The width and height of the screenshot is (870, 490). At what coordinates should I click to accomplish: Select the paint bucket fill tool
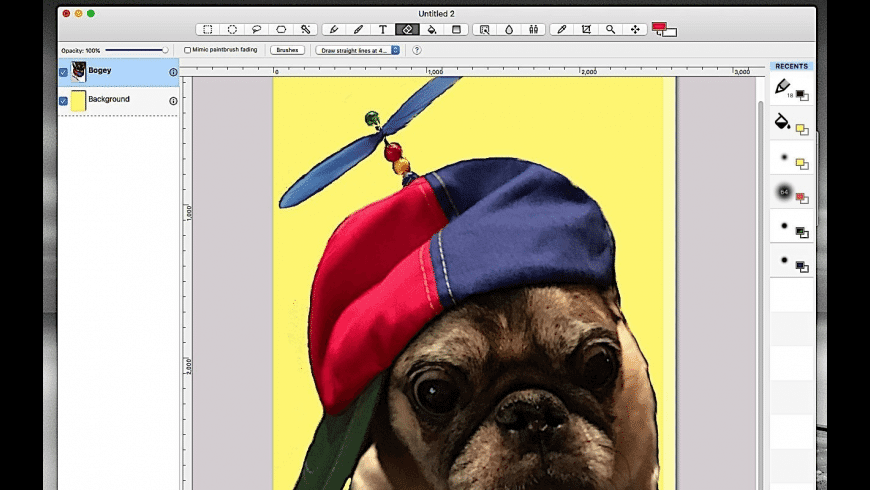(432, 30)
